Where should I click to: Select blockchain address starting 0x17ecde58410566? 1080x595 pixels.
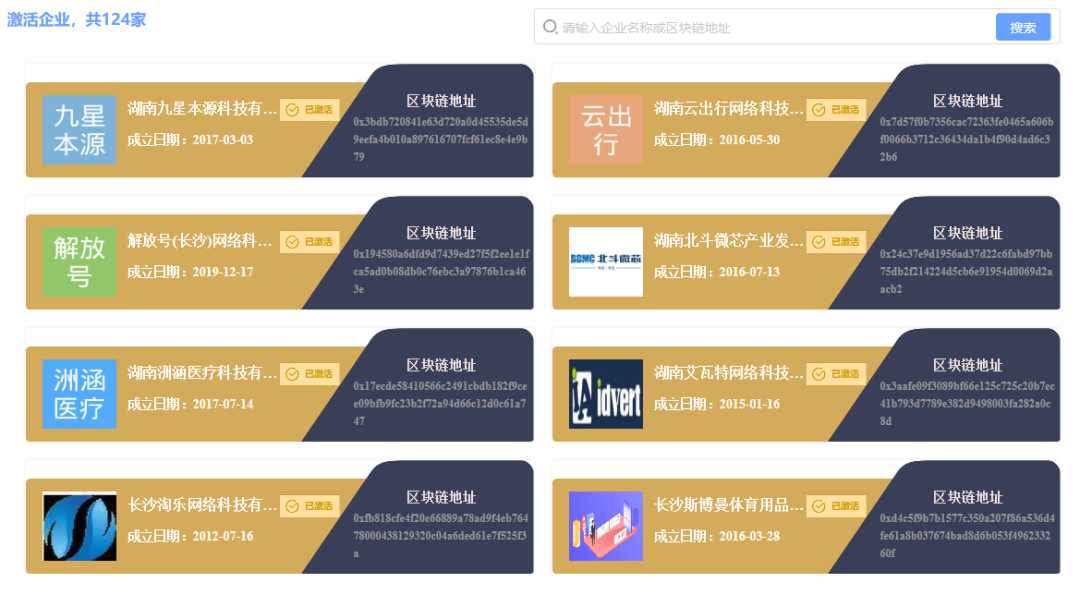440,404
